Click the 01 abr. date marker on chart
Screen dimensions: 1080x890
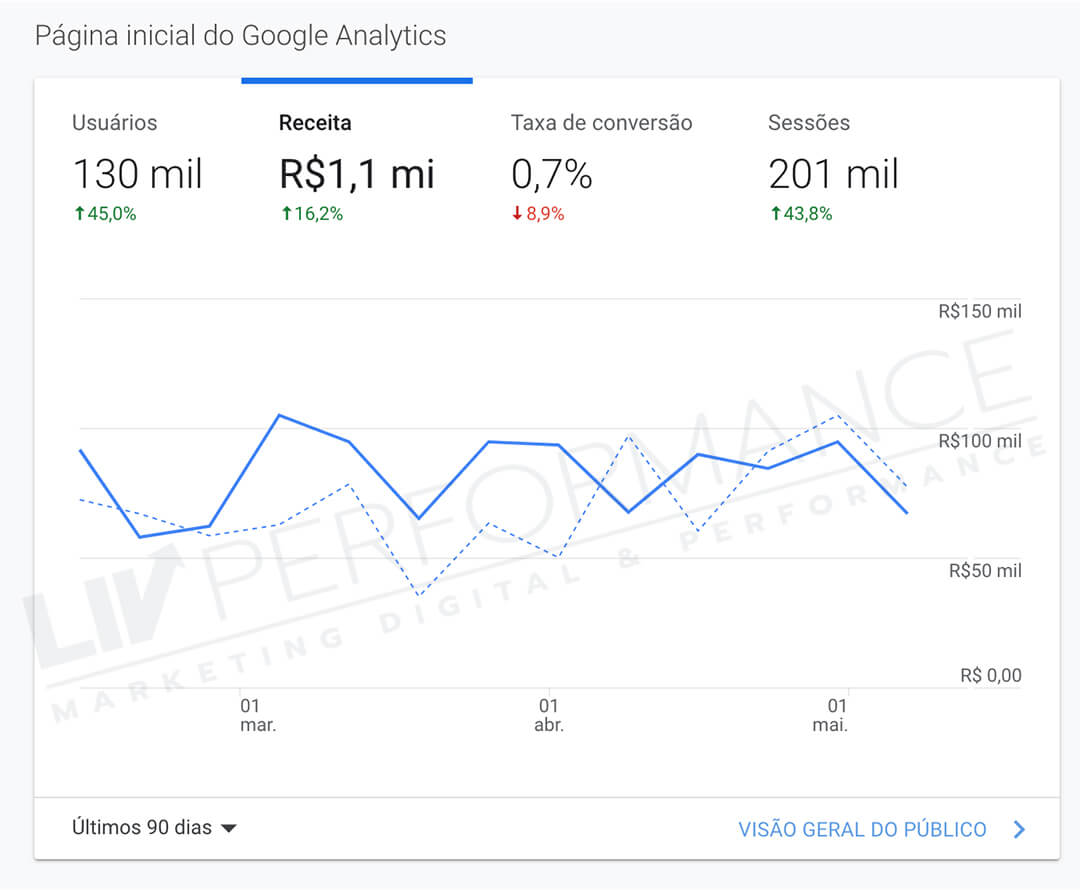pyautogui.click(x=548, y=715)
